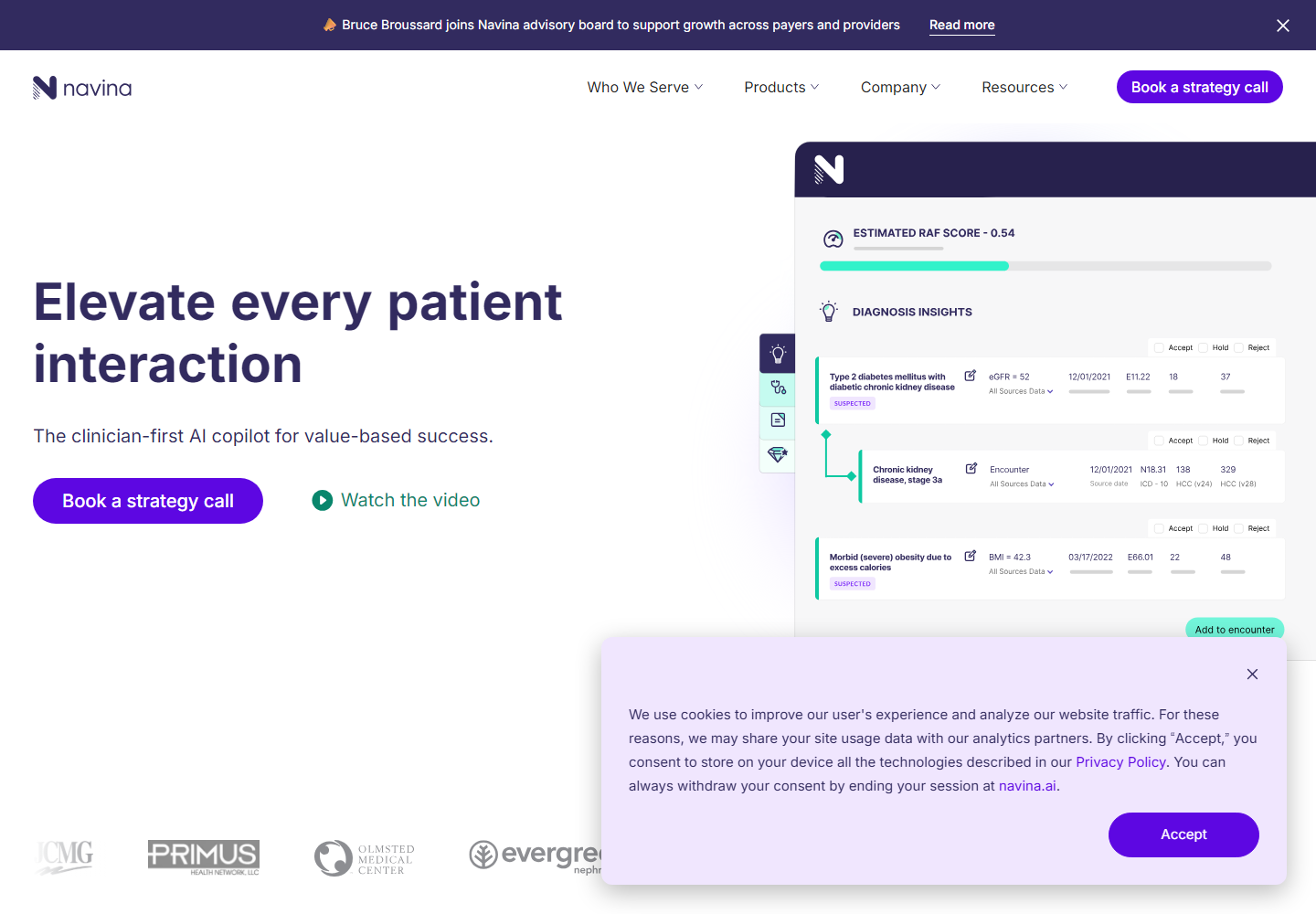Click the BMI = 42.3 value
1316x914 pixels.
[x=1010, y=558]
